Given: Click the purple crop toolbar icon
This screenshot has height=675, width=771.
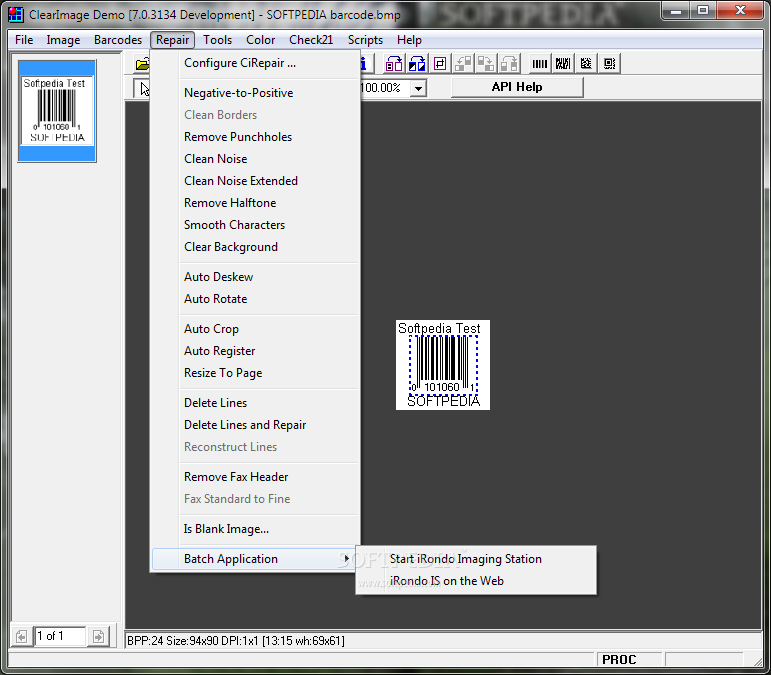Looking at the screenshot, I should point(440,63).
